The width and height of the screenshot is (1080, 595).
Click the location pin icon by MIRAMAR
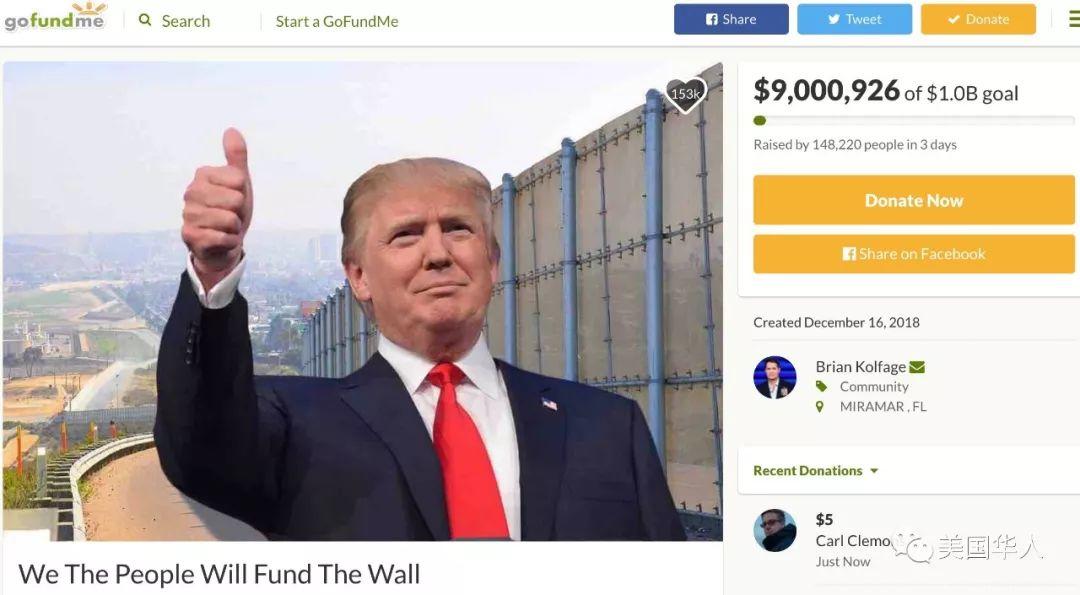820,406
